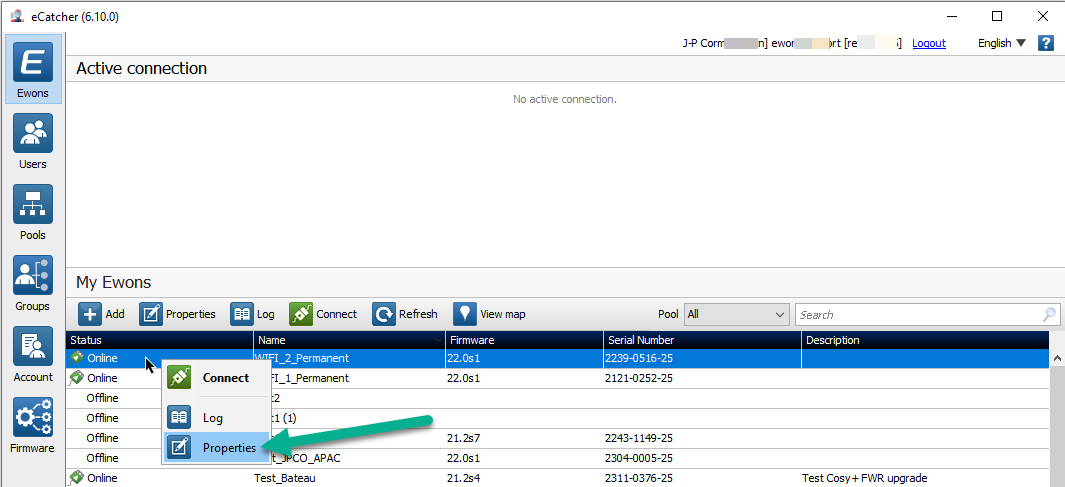Image resolution: width=1065 pixels, height=487 pixels.
Task: Click the Connect toolbar button
Action: 323,314
